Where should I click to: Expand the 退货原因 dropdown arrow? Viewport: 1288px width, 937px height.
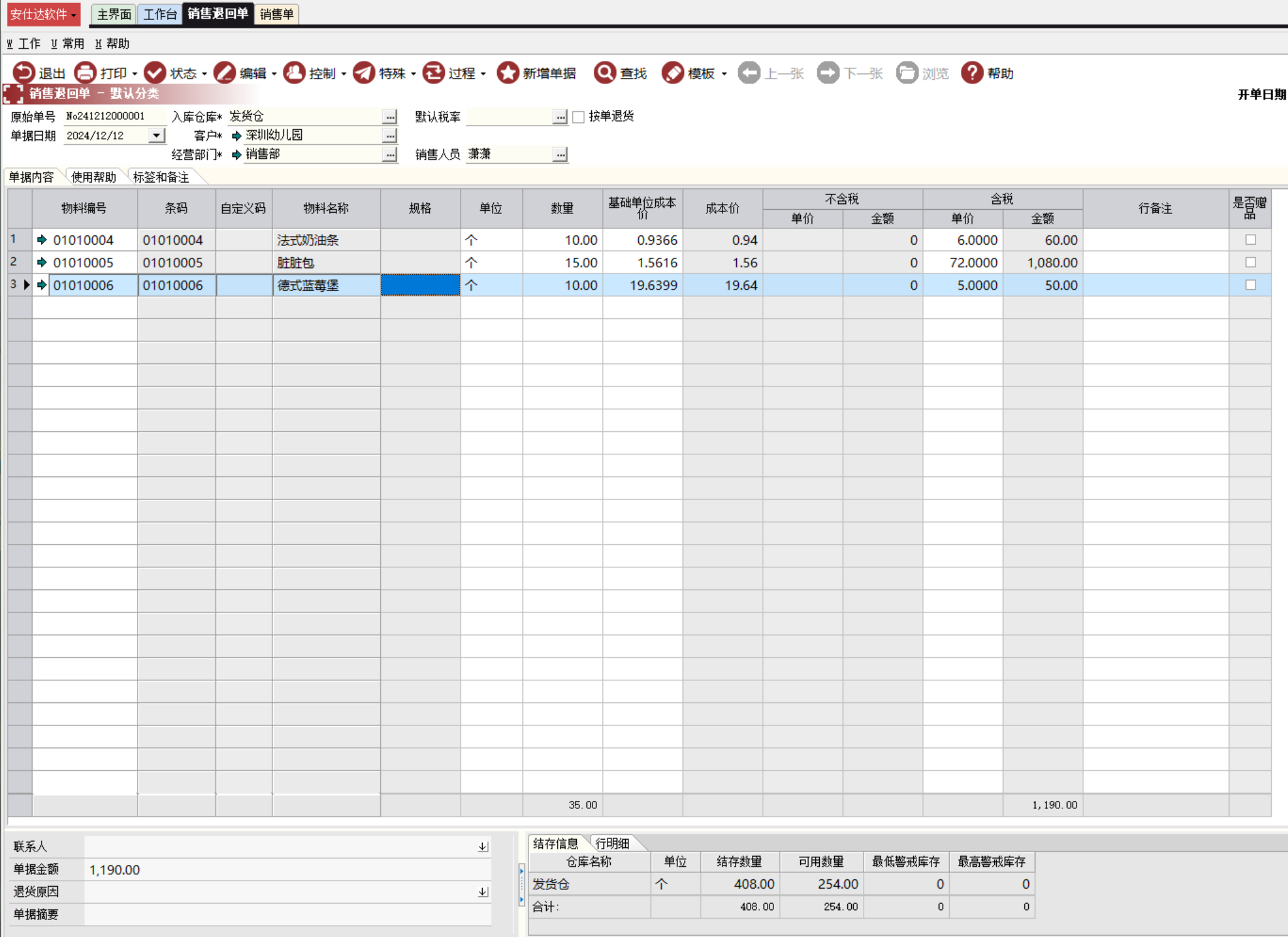[x=483, y=892]
